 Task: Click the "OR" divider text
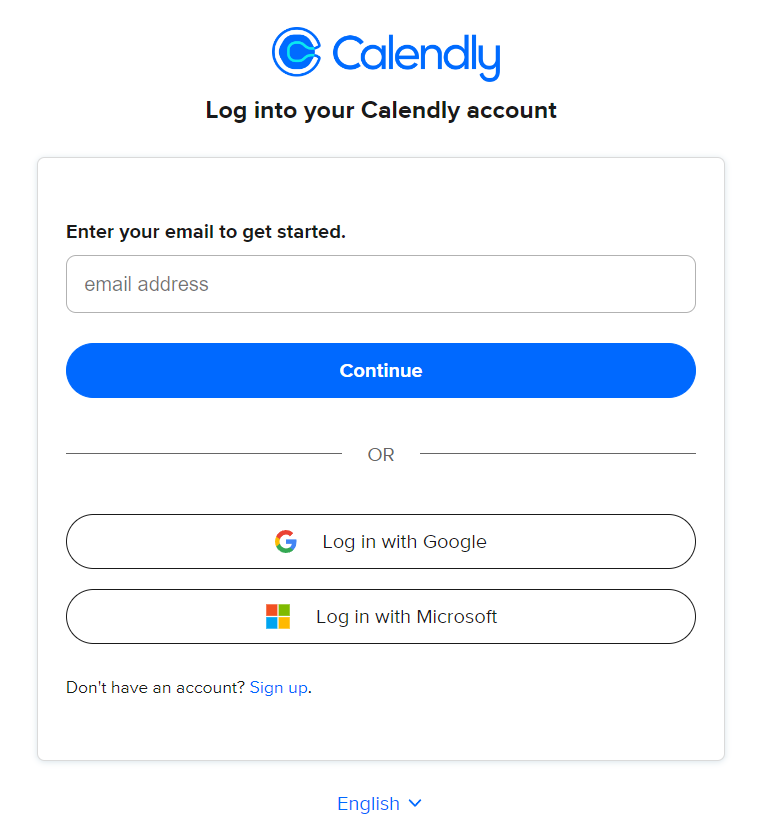[x=381, y=455]
